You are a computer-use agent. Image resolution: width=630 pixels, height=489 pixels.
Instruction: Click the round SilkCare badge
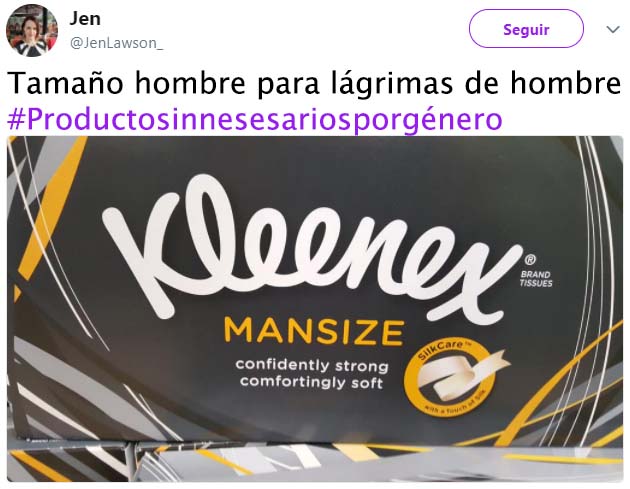coord(449,378)
